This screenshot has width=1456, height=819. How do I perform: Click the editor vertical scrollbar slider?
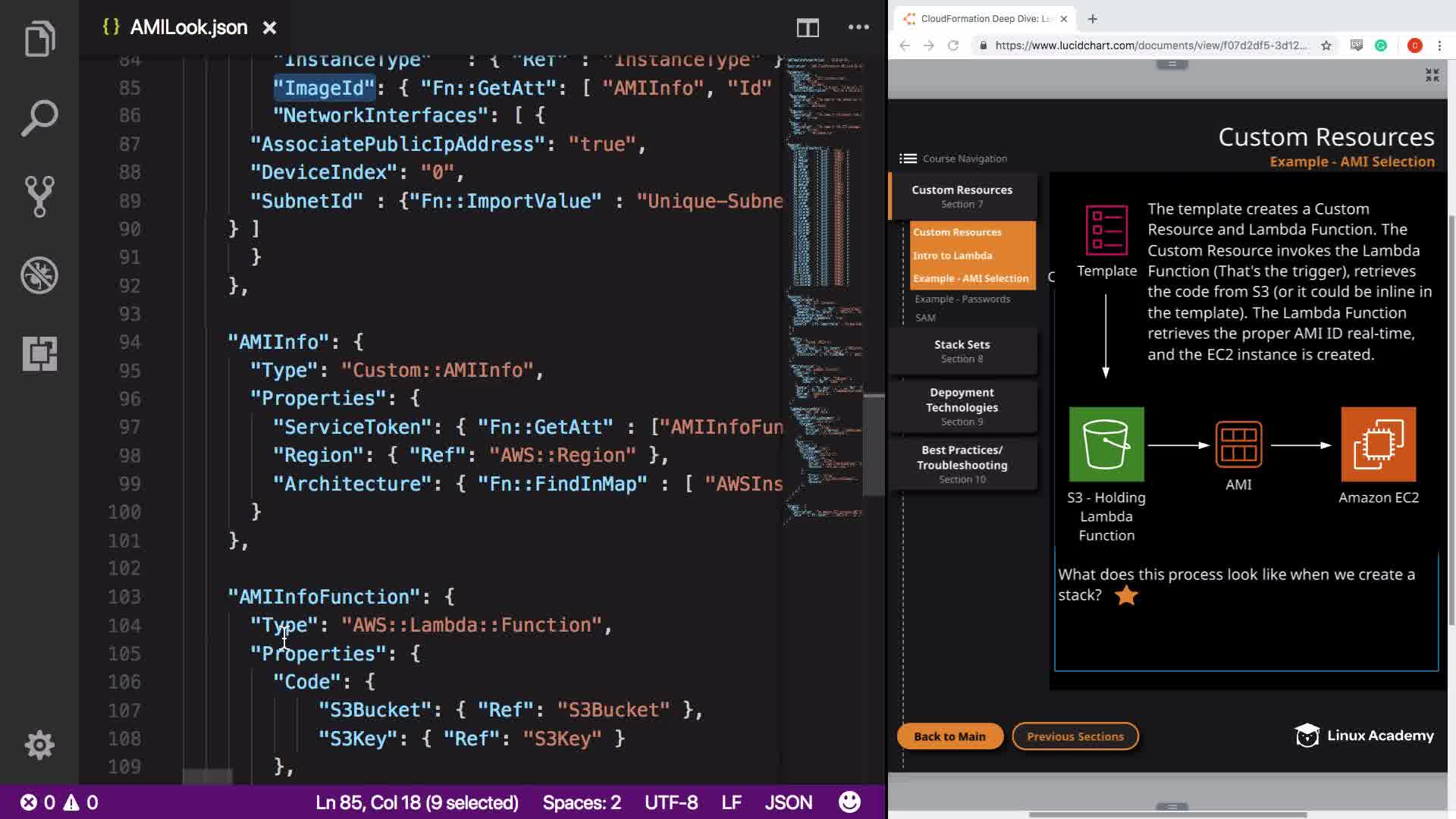tap(874, 444)
